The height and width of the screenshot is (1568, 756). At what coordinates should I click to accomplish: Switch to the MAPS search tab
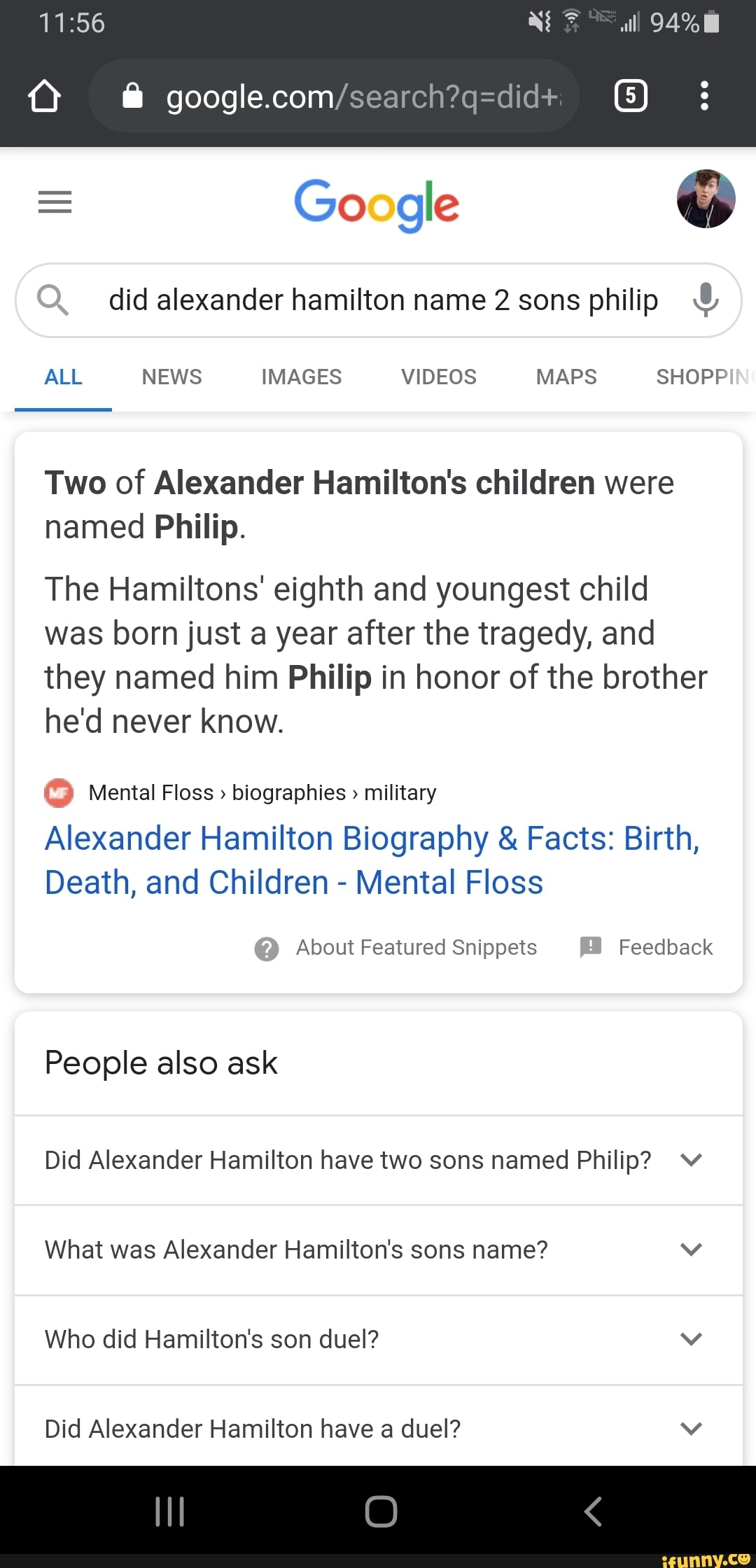coord(565,377)
